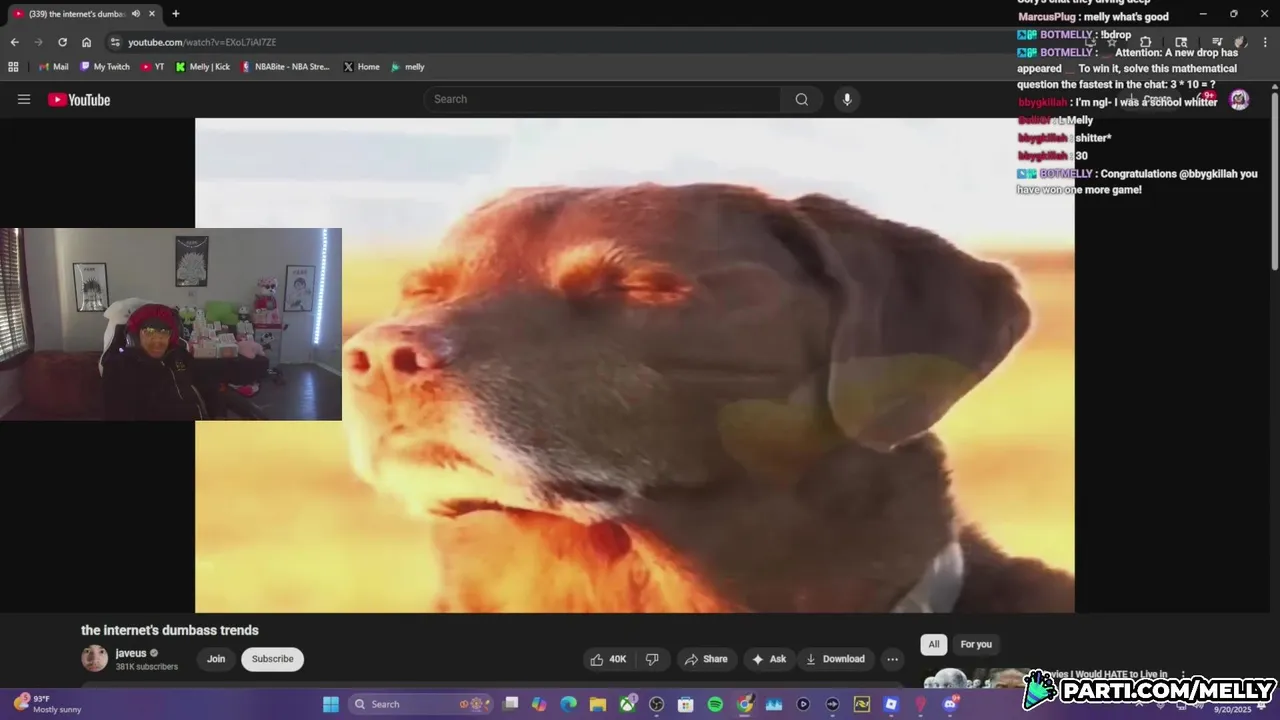Open the javeus channel avatar
1280x720 pixels.
tap(94, 658)
